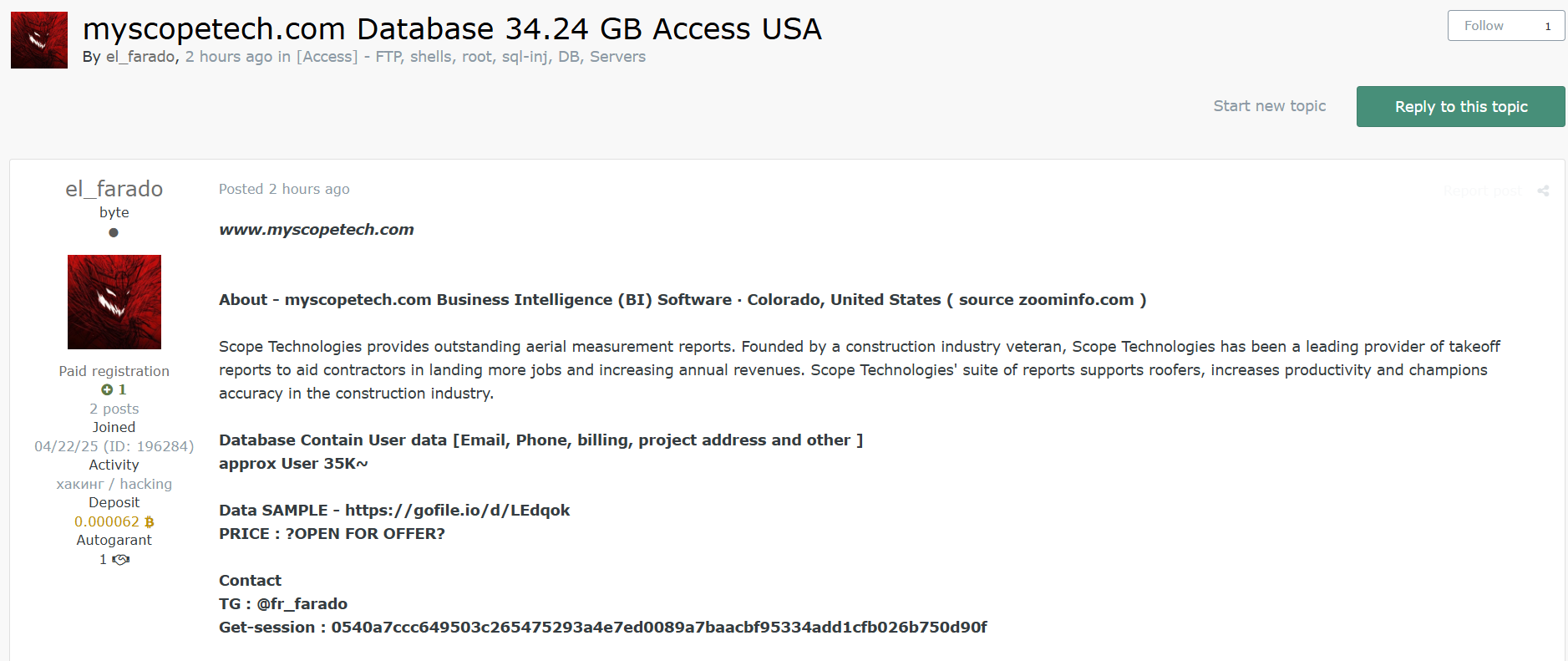Click Reply to this topic button
This screenshot has width=1568, height=661.
(1461, 106)
